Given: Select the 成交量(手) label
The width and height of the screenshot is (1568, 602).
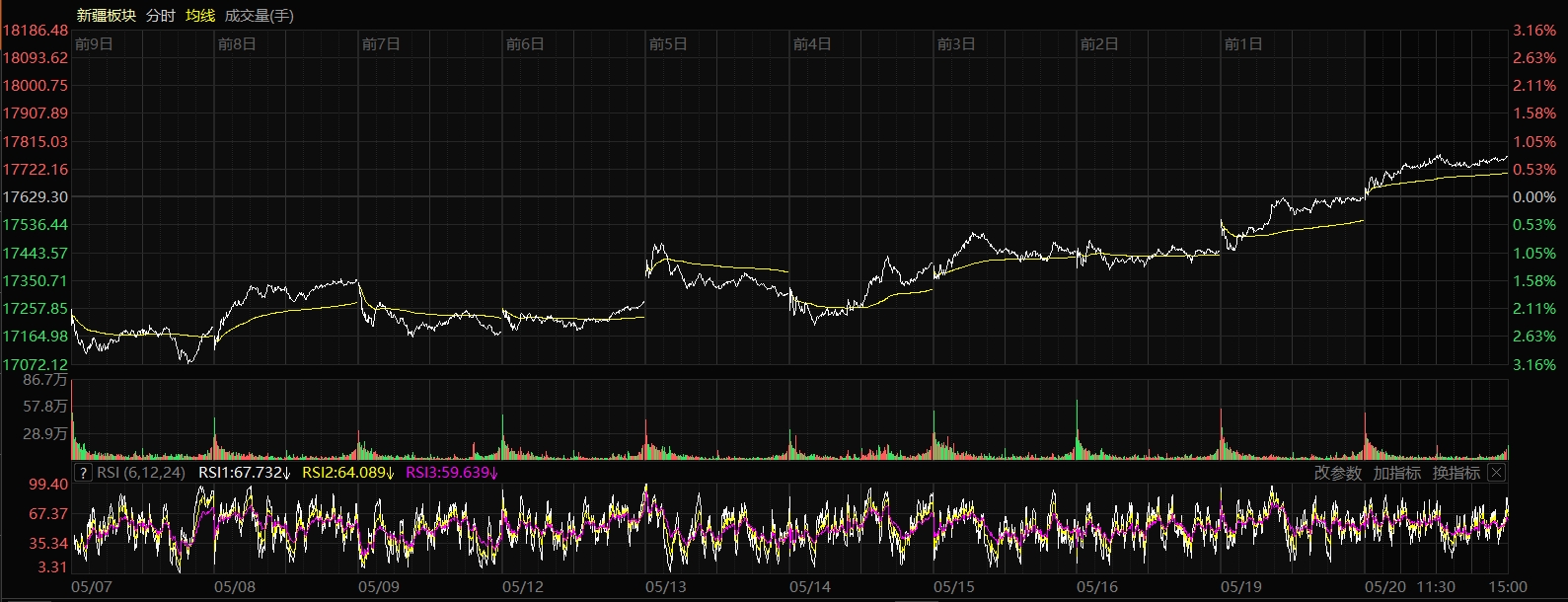Looking at the screenshot, I should [259, 16].
